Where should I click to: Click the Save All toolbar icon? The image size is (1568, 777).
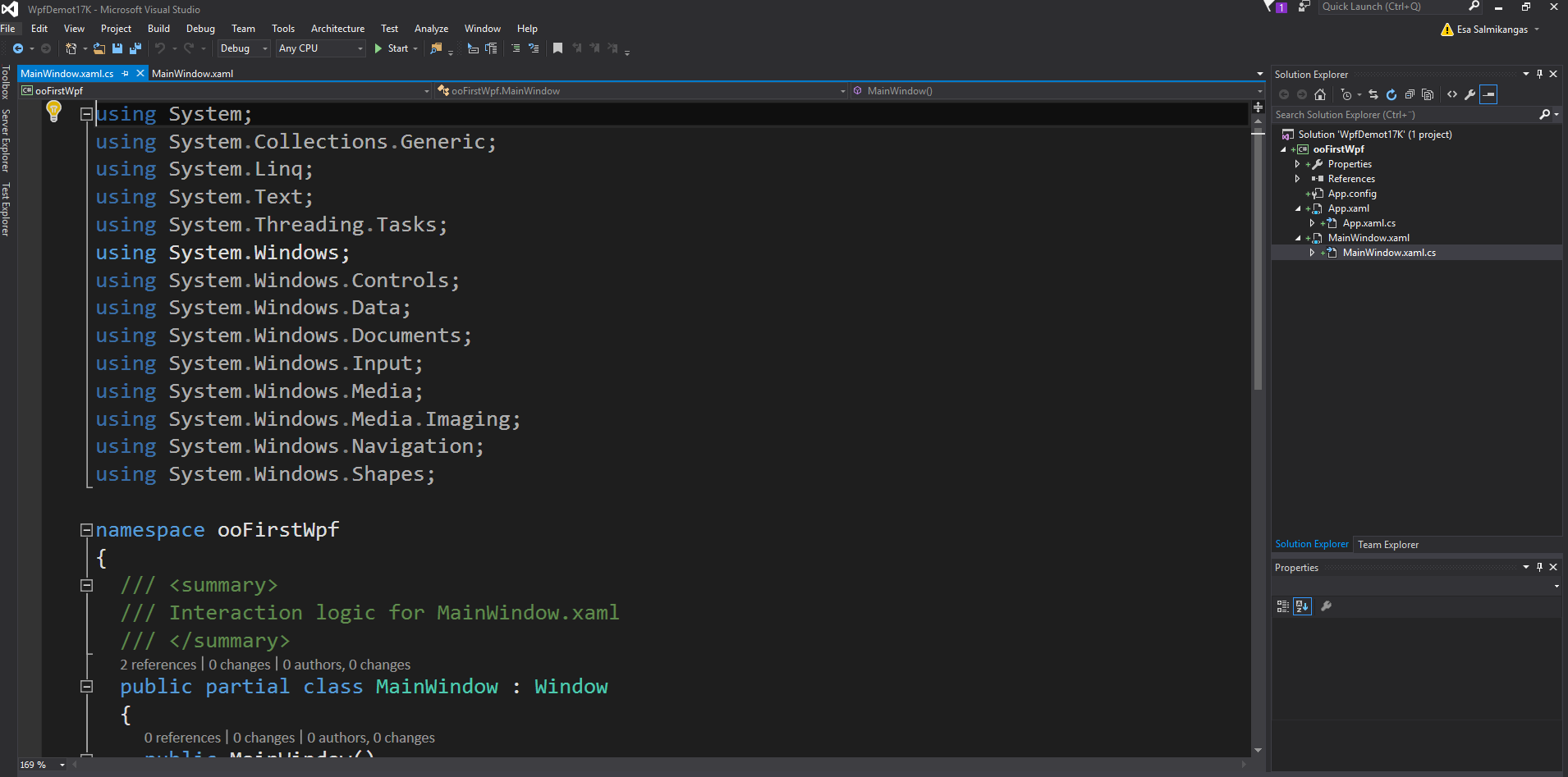[135, 48]
